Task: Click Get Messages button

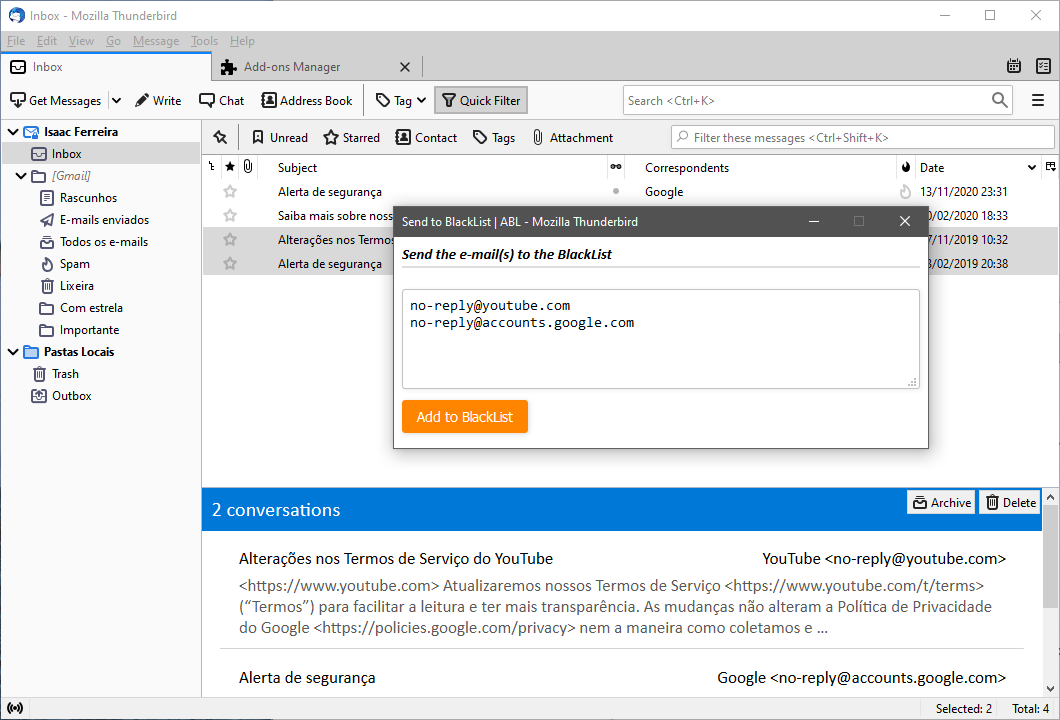Action: (56, 101)
